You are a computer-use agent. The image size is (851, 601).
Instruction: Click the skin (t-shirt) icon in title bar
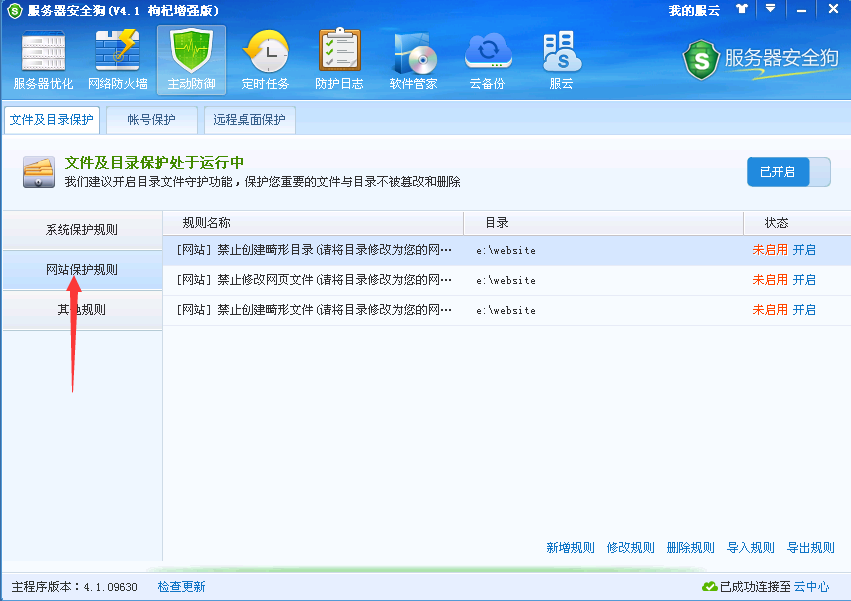[x=741, y=9]
